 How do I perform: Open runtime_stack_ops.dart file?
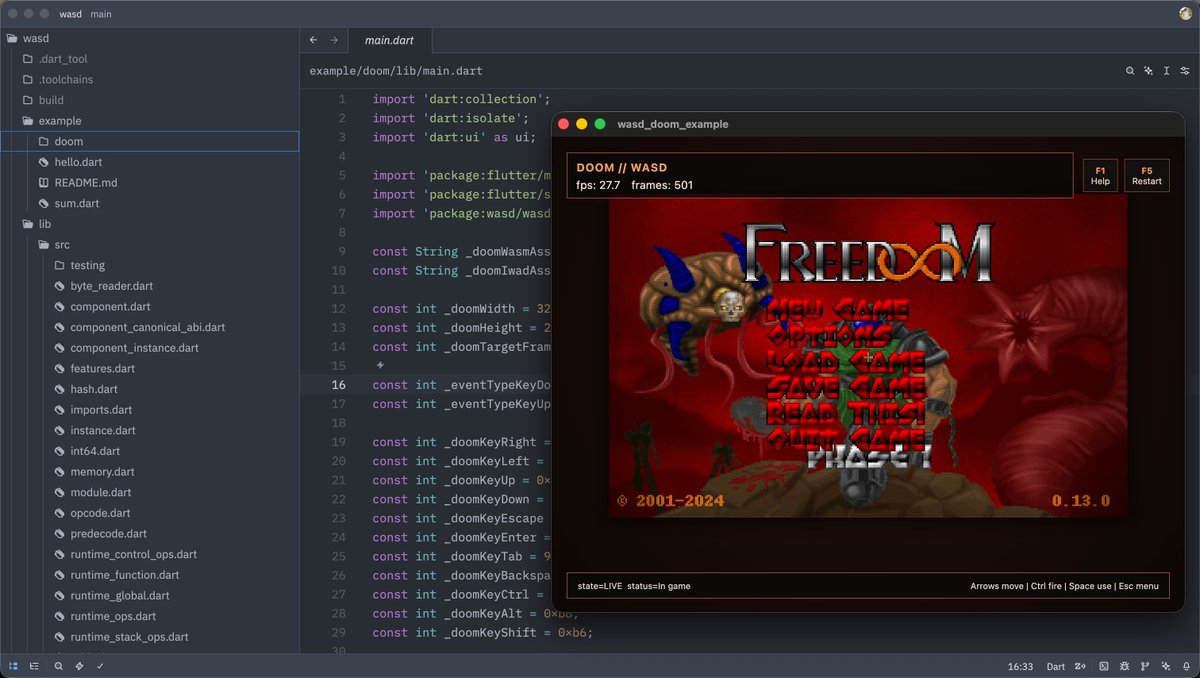coord(150,637)
